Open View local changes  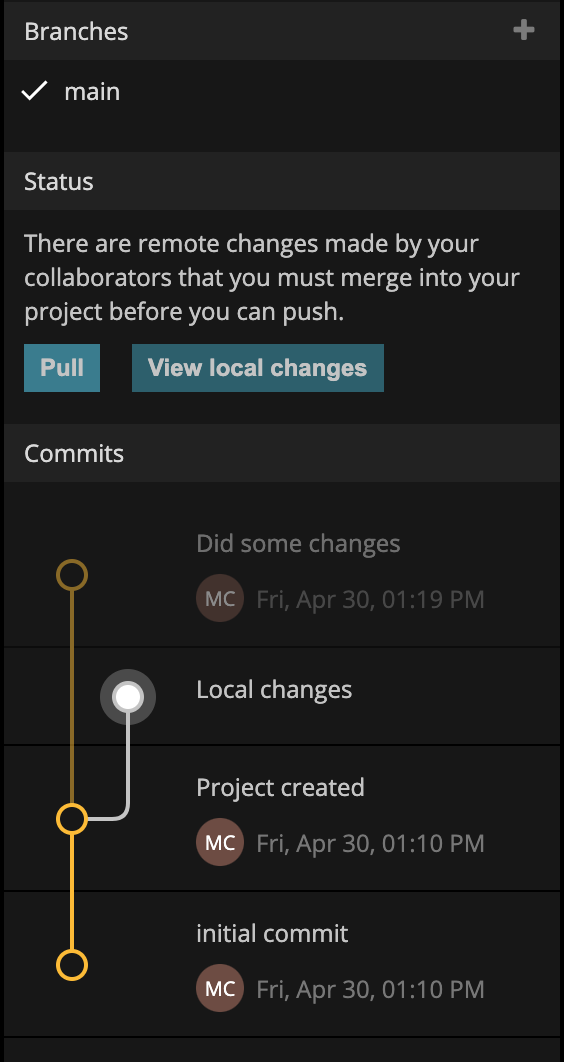(258, 368)
